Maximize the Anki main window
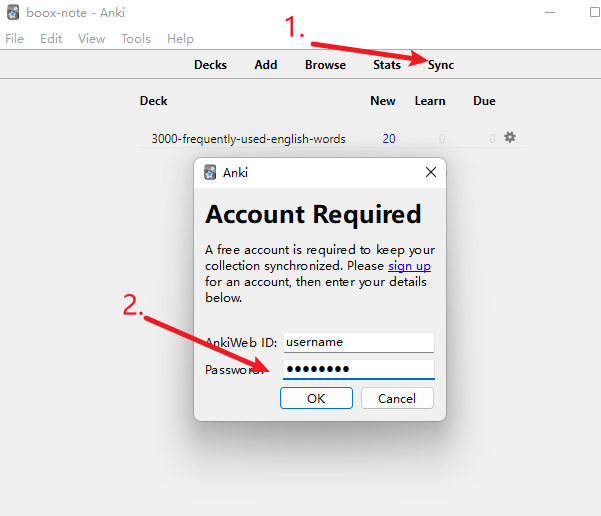 pyautogui.click(x=594, y=12)
